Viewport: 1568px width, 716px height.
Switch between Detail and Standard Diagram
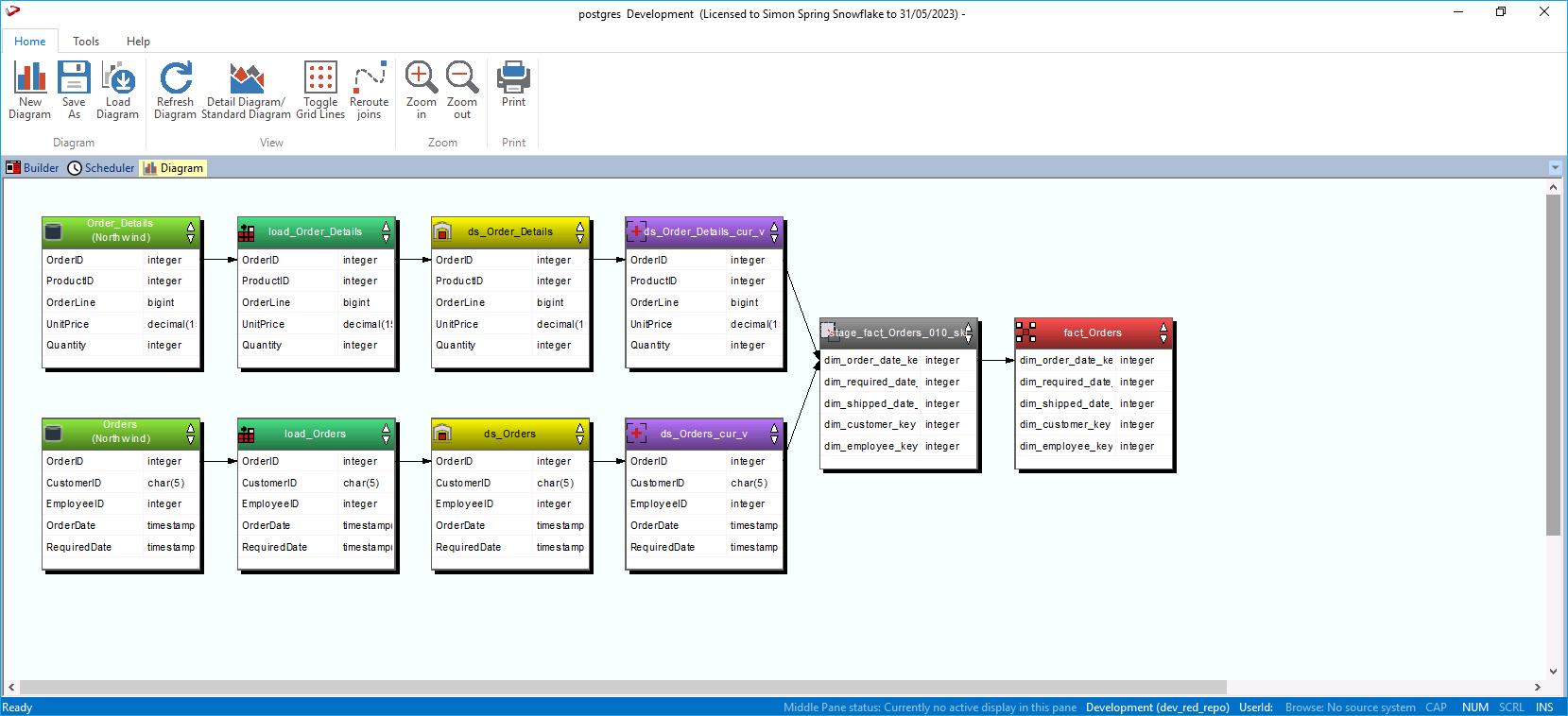pyautogui.click(x=247, y=90)
